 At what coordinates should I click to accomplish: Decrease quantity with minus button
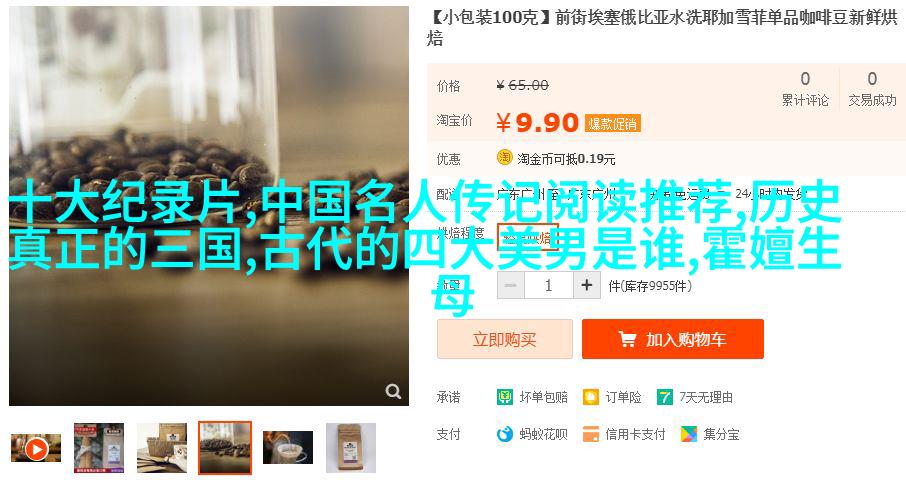click(x=511, y=285)
